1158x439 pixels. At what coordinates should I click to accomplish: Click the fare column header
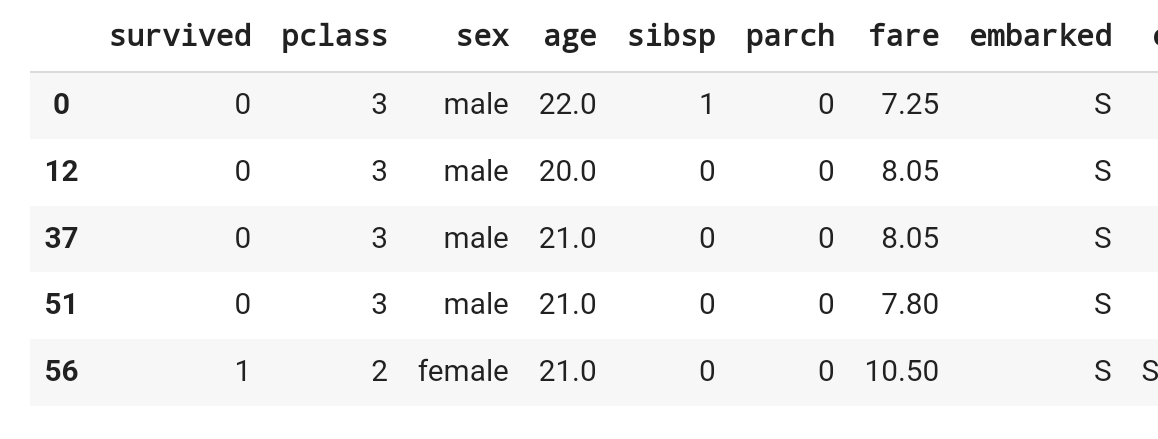click(904, 35)
